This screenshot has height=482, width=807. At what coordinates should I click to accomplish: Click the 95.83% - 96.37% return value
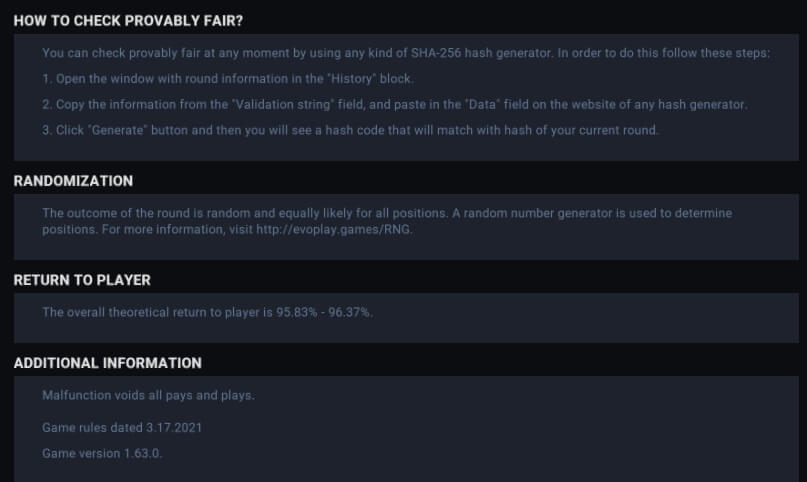tap(323, 312)
